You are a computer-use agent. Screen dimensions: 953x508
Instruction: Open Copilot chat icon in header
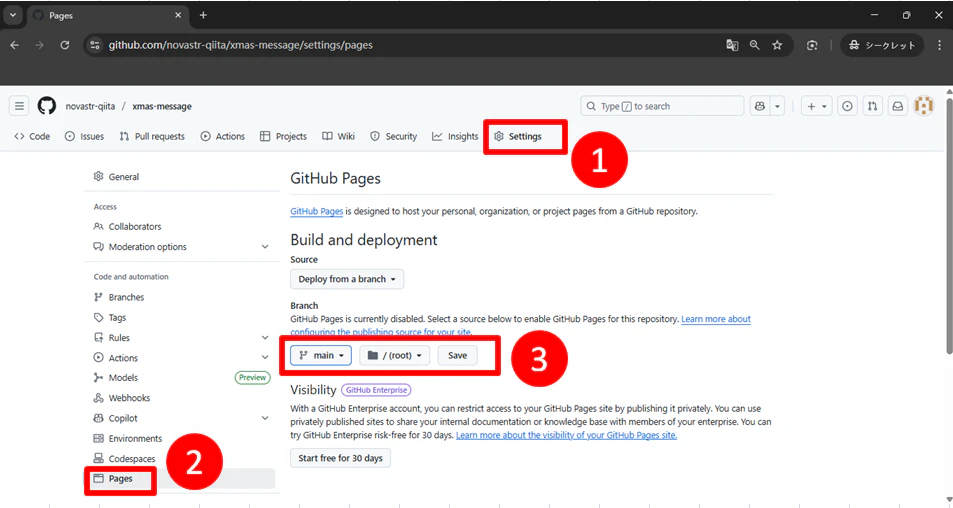click(x=760, y=106)
